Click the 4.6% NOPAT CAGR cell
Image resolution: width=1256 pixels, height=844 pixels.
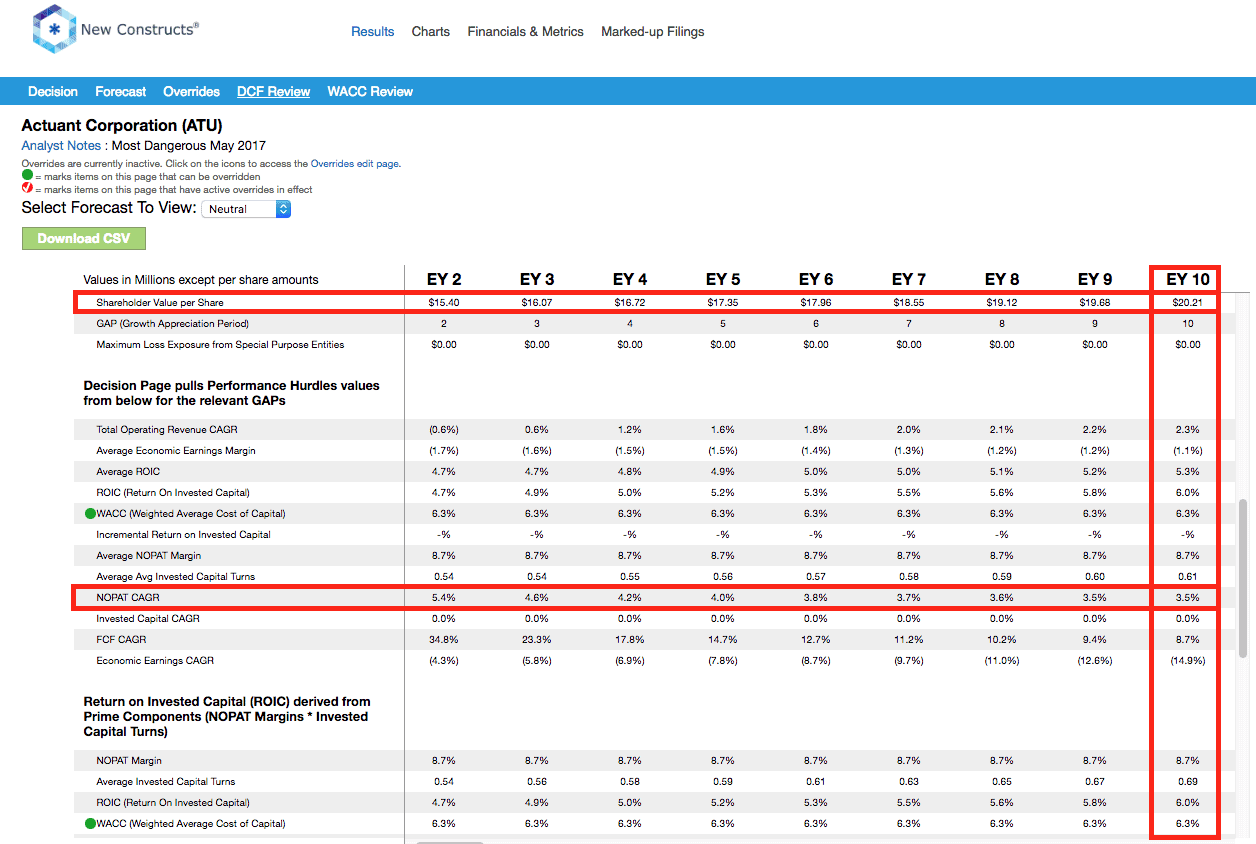pyautogui.click(x=537, y=598)
